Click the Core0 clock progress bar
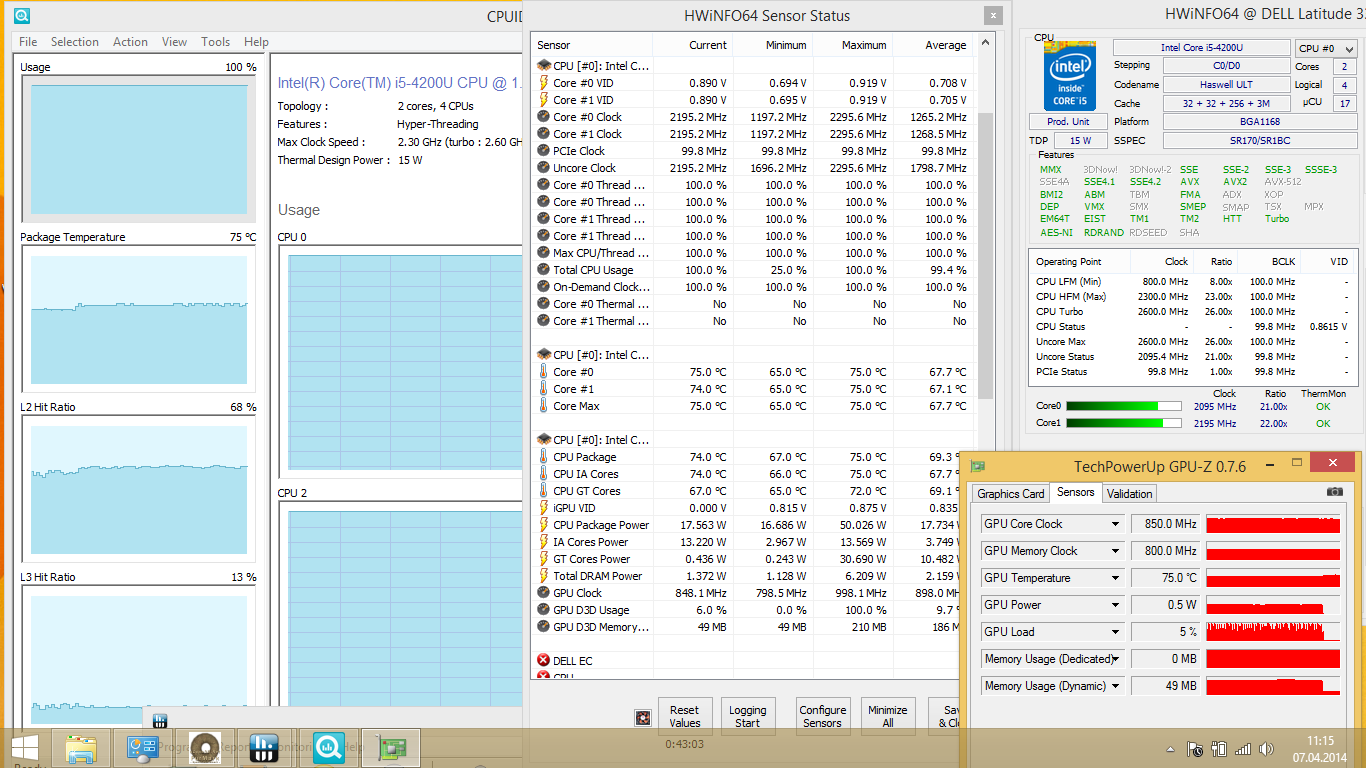This screenshot has width=1366, height=768. (x=1123, y=406)
